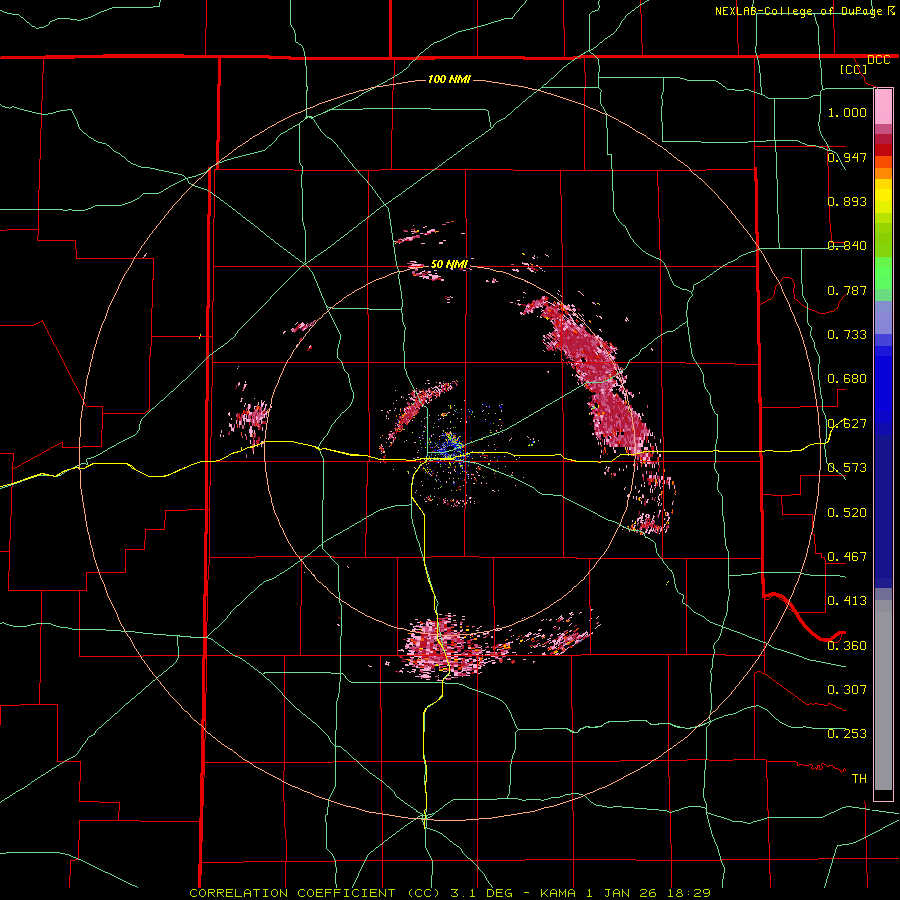Click the 0.893 legend value
900x900 pixels.
point(847,201)
